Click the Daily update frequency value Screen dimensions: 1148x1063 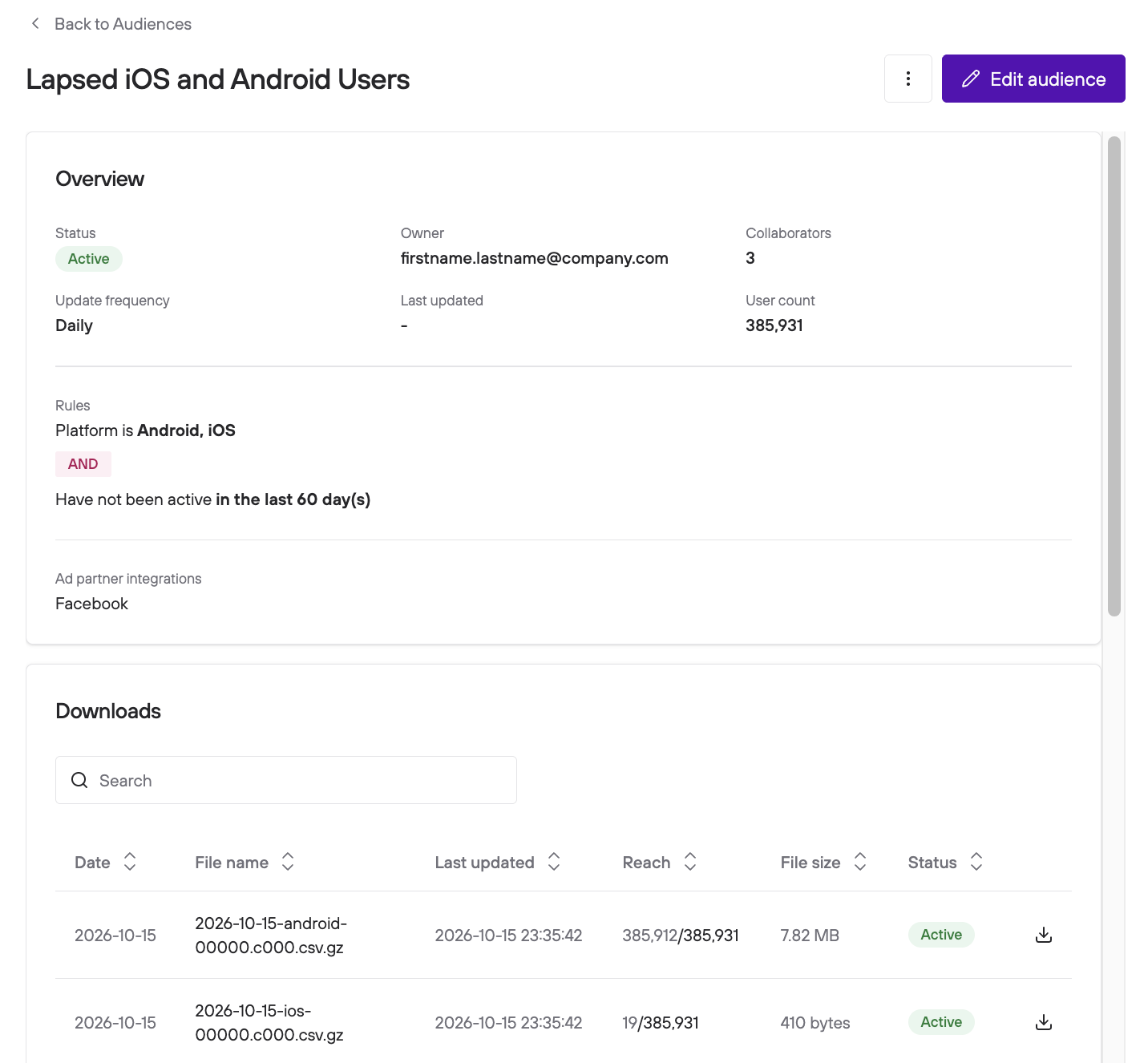74,325
